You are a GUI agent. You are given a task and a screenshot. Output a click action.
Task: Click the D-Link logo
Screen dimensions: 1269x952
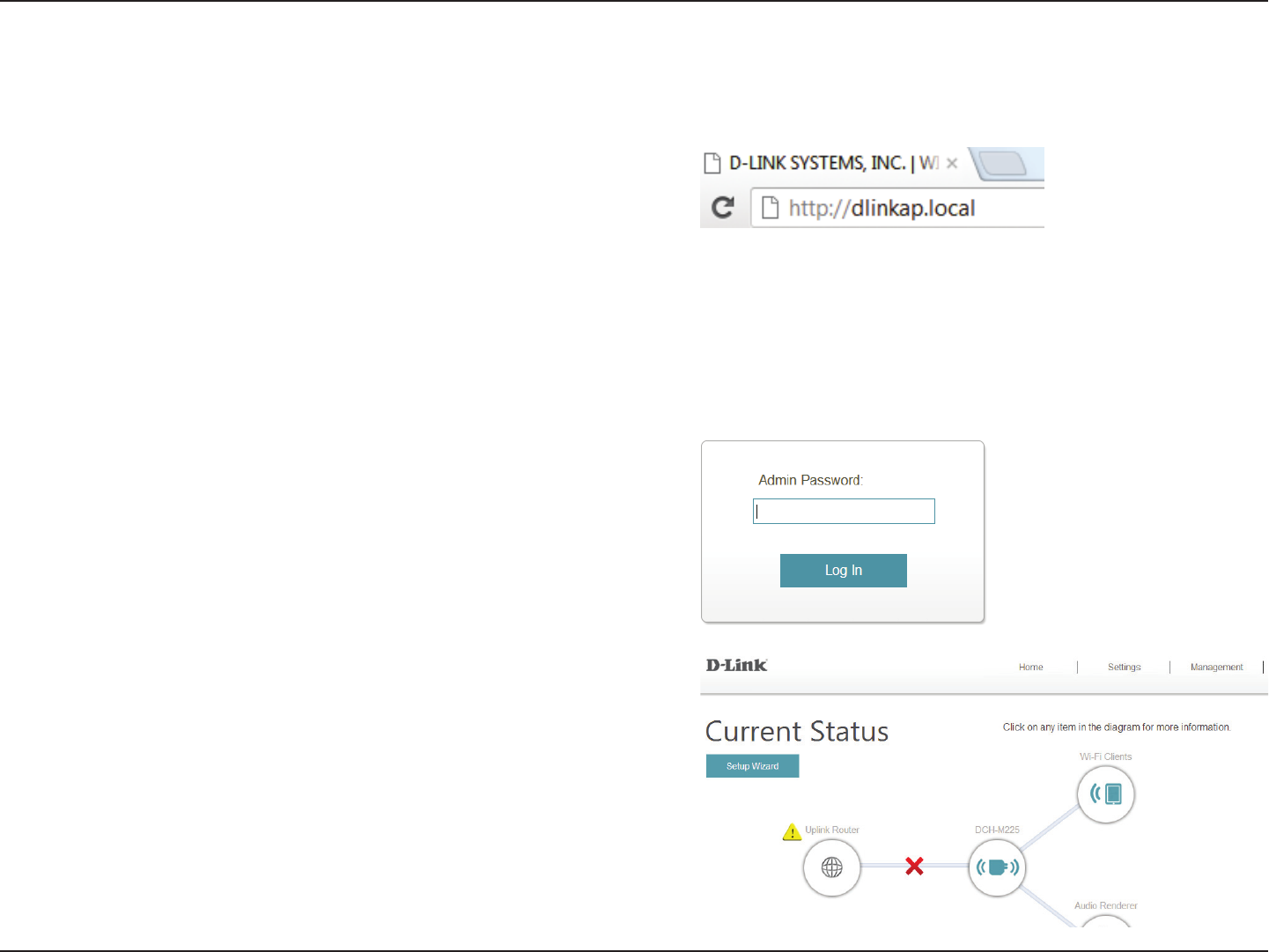click(x=737, y=665)
